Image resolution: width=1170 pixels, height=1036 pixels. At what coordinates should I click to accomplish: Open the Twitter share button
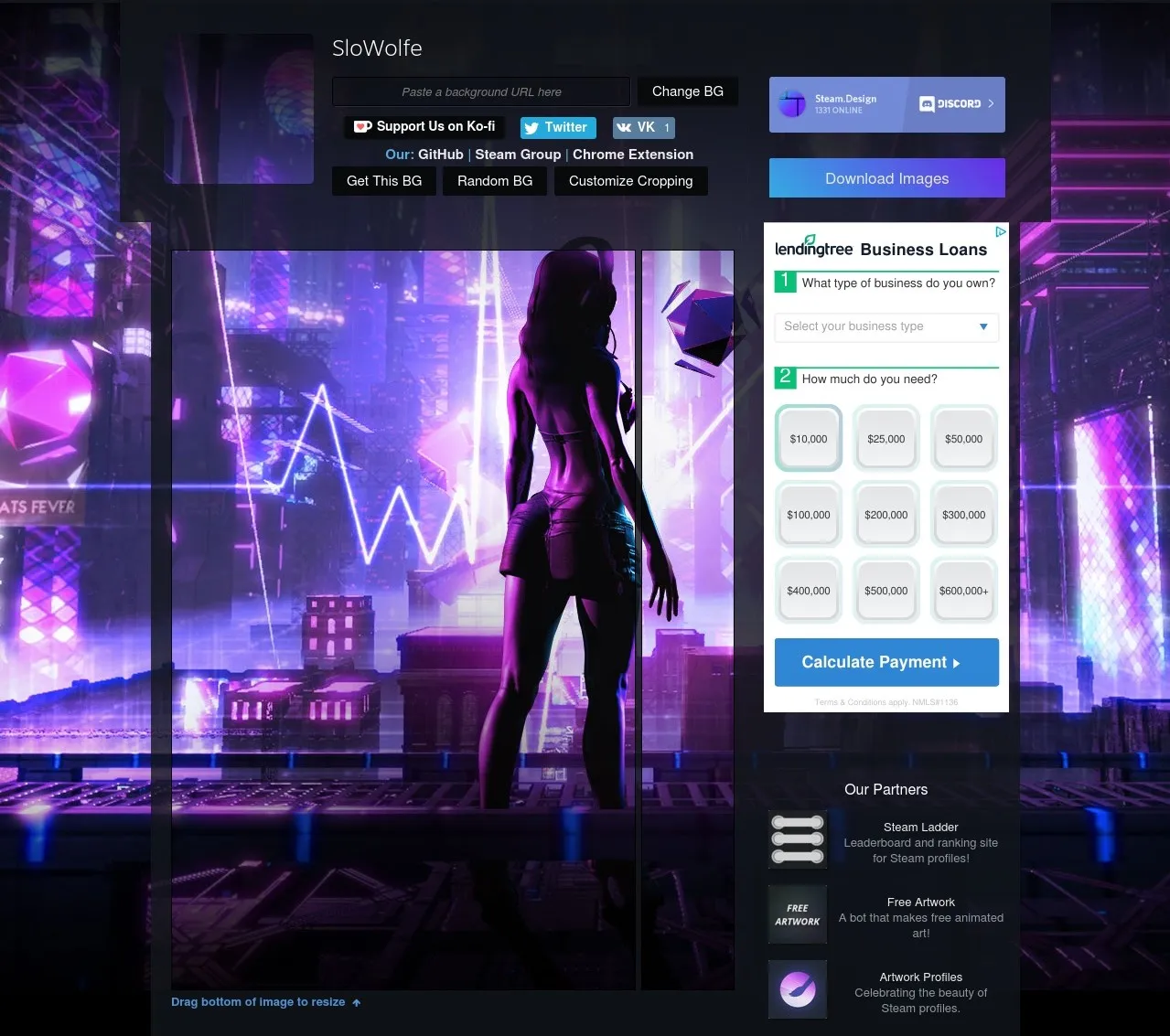click(558, 128)
